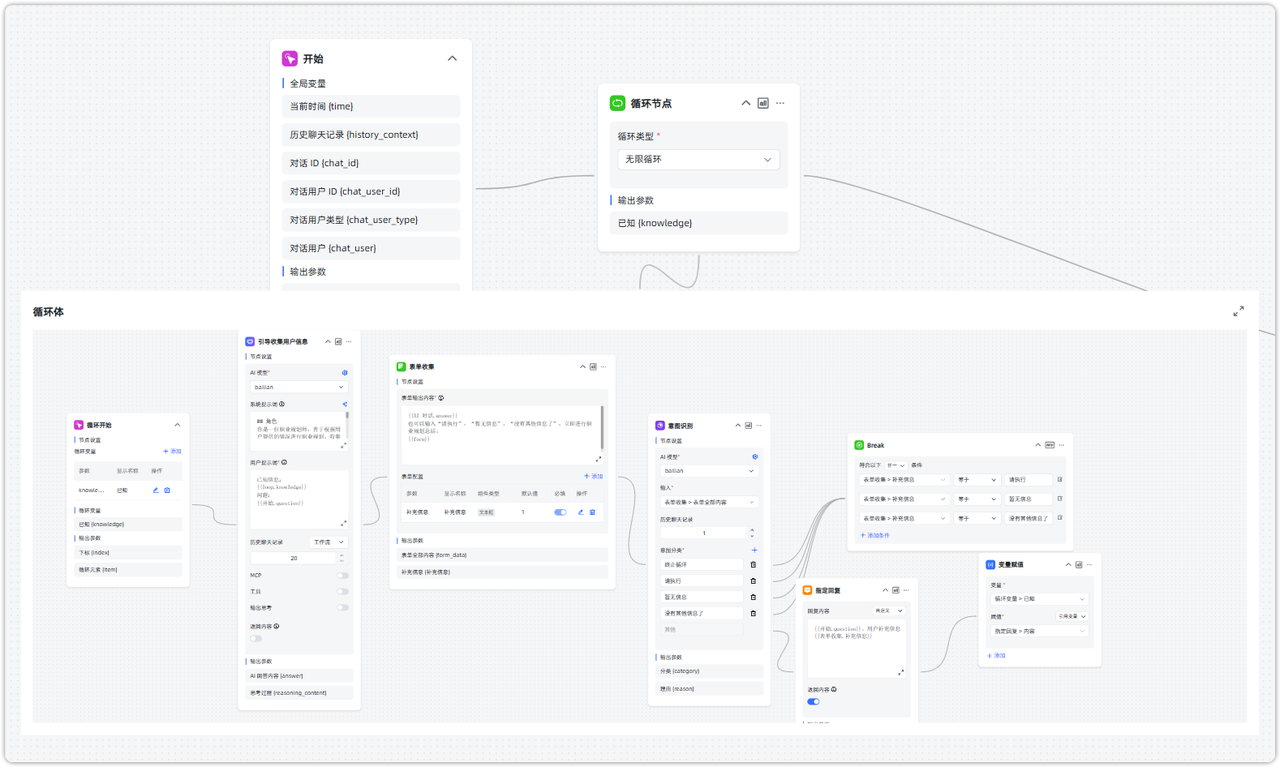Click the edit pencil for knowledge variable
The image size is (1280, 767).
[155, 490]
